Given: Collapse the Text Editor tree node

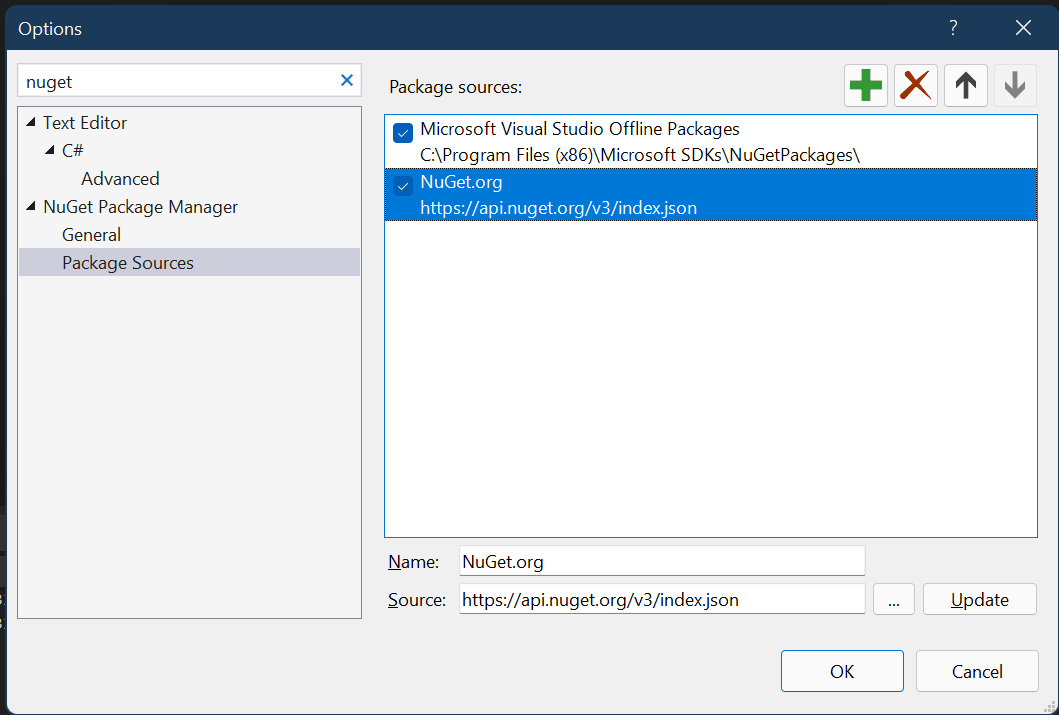Looking at the screenshot, I should point(30,122).
